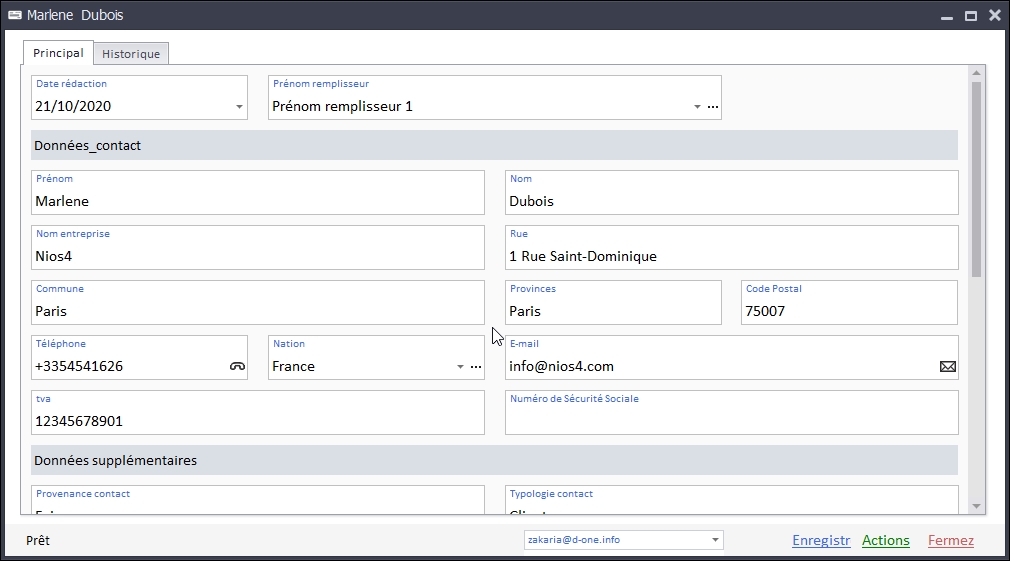Expand the Date rédaction date picker
Viewport: 1010px width, 561px height.
click(x=239, y=107)
